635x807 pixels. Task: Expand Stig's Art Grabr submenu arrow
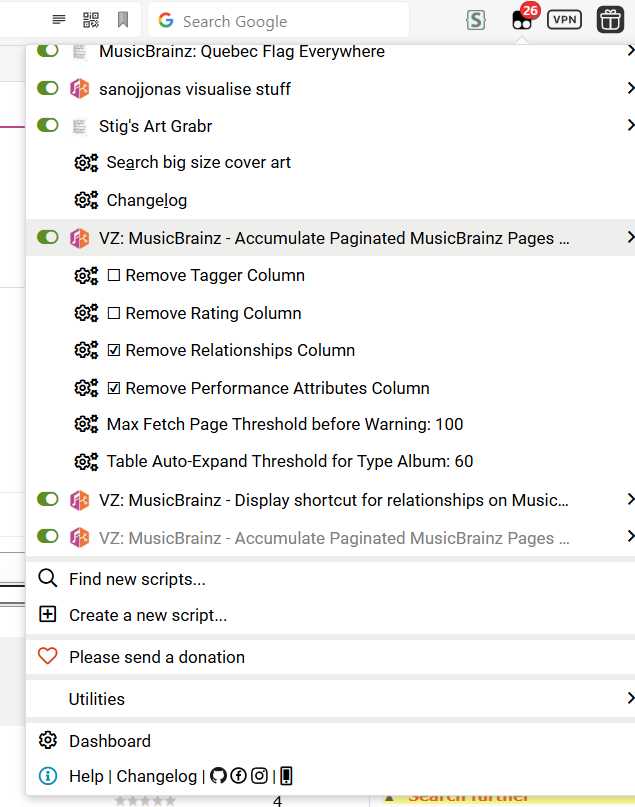point(629,126)
